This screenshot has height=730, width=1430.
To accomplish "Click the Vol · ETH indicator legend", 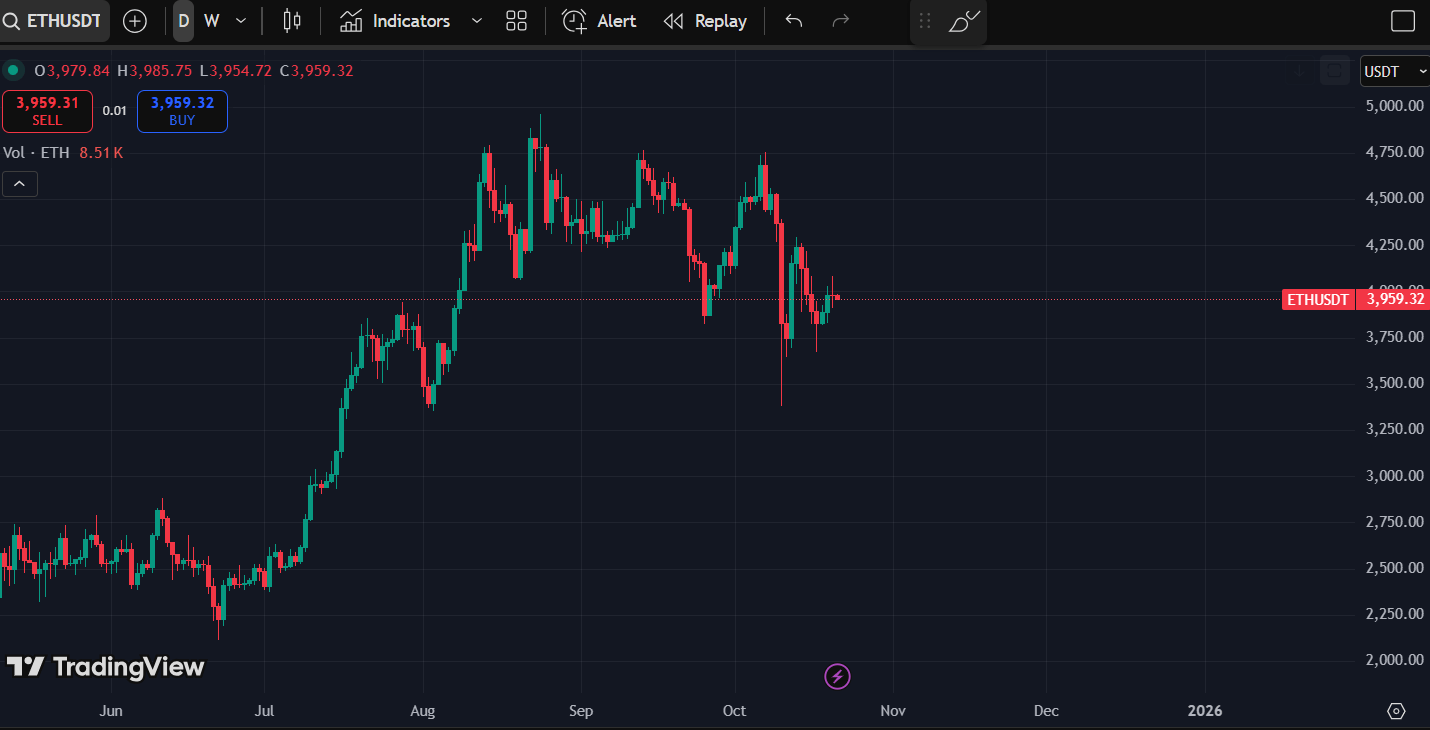I will click(x=36, y=153).
